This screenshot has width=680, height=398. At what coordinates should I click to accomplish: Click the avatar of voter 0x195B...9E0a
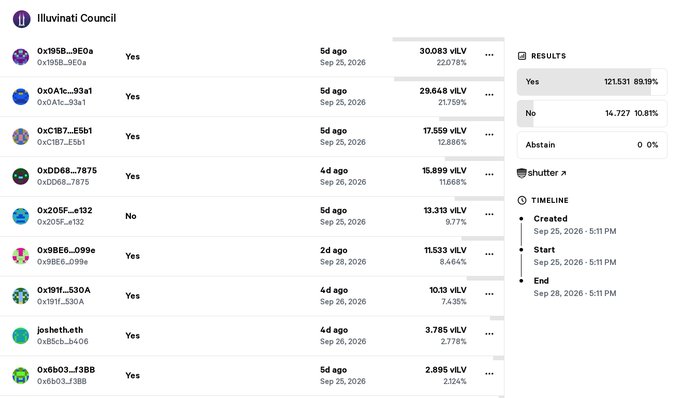coord(21,57)
